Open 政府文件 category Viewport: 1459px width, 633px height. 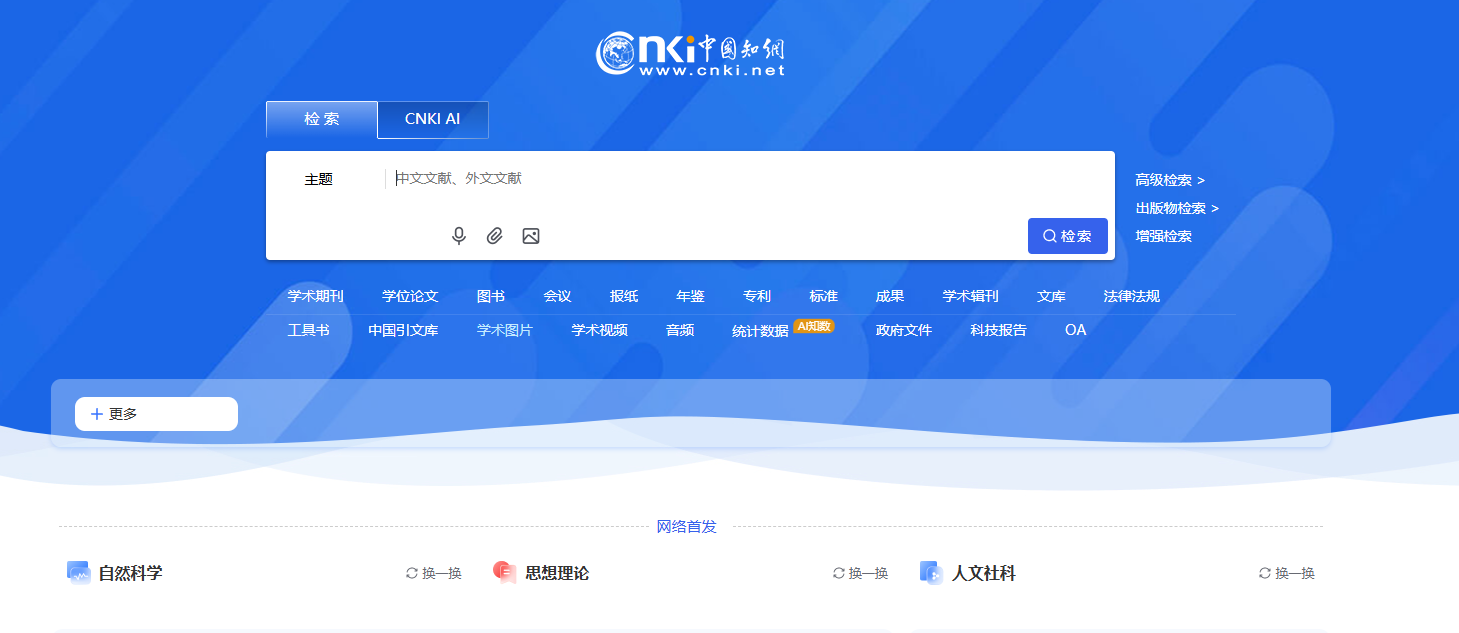[x=904, y=330]
